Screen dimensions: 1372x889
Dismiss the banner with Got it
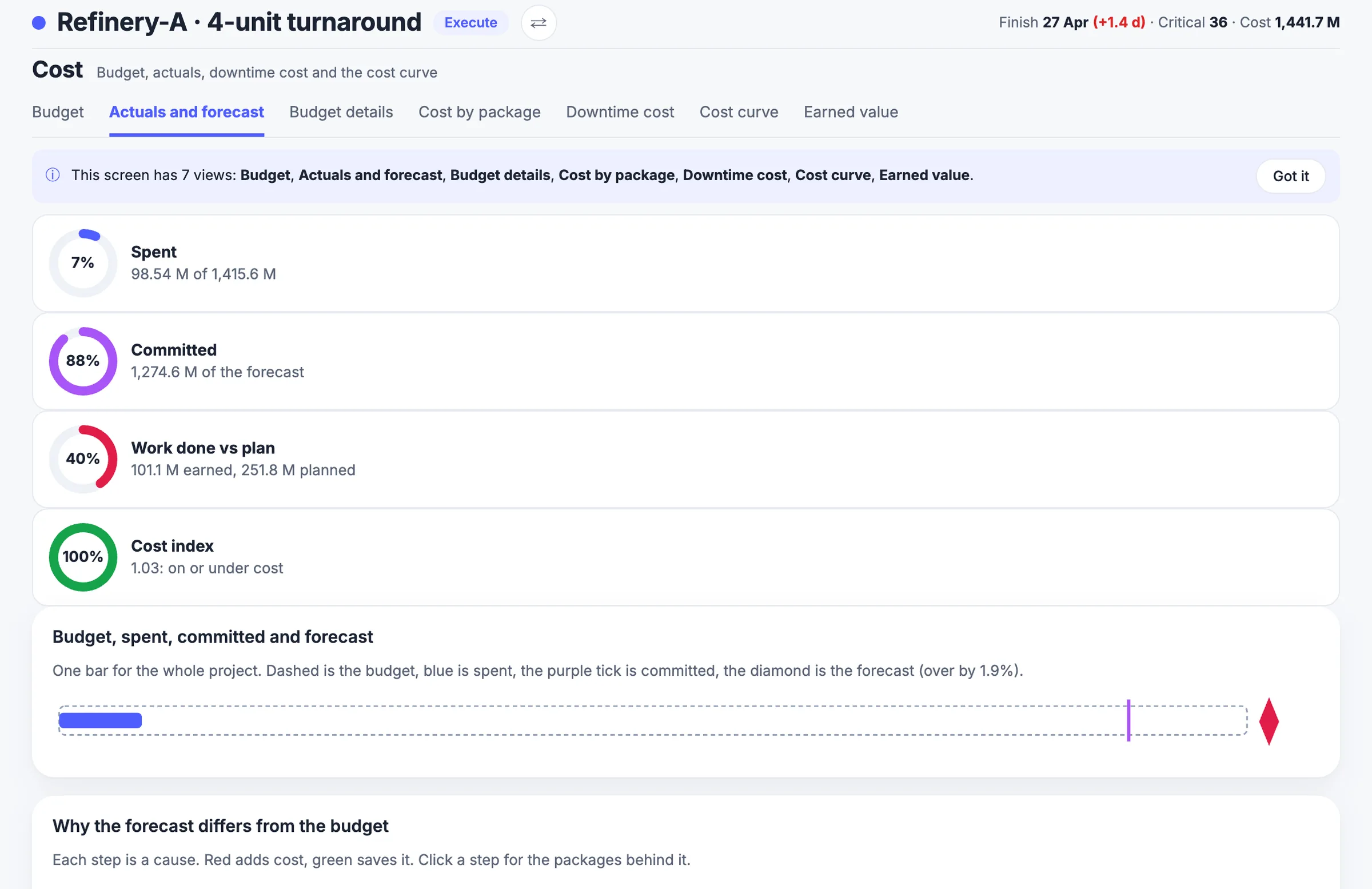coord(1291,176)
